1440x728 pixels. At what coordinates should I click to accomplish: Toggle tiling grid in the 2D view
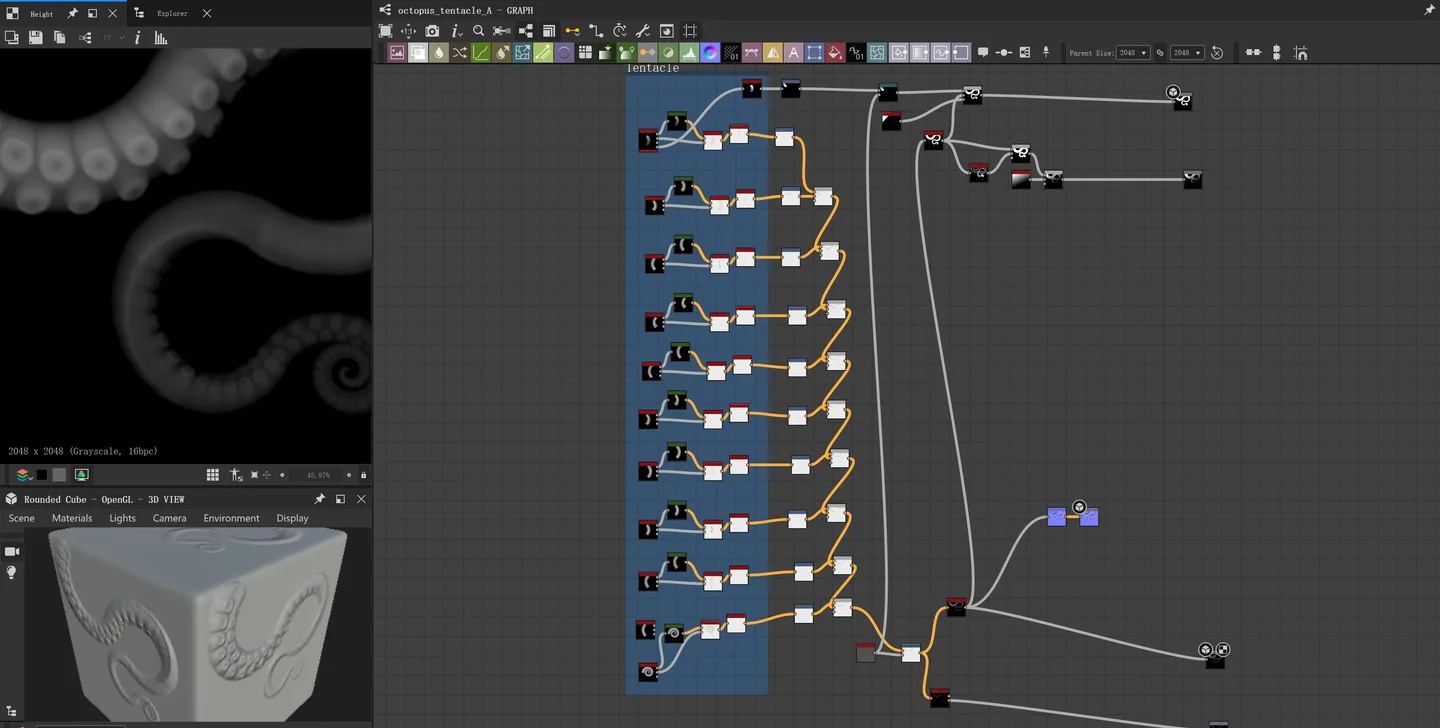pyautogui.click(x=213, y=475)
